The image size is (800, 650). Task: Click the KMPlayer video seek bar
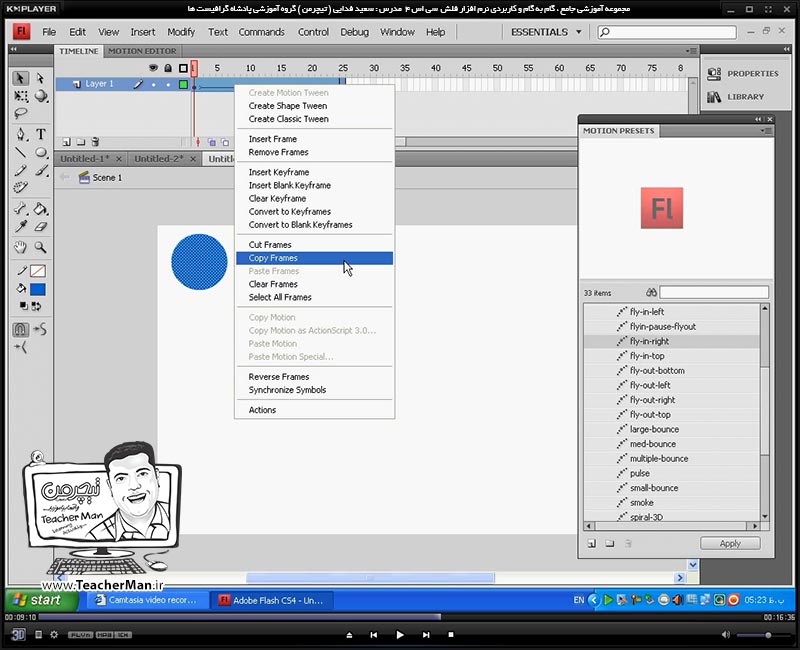(x=398, y=617)
